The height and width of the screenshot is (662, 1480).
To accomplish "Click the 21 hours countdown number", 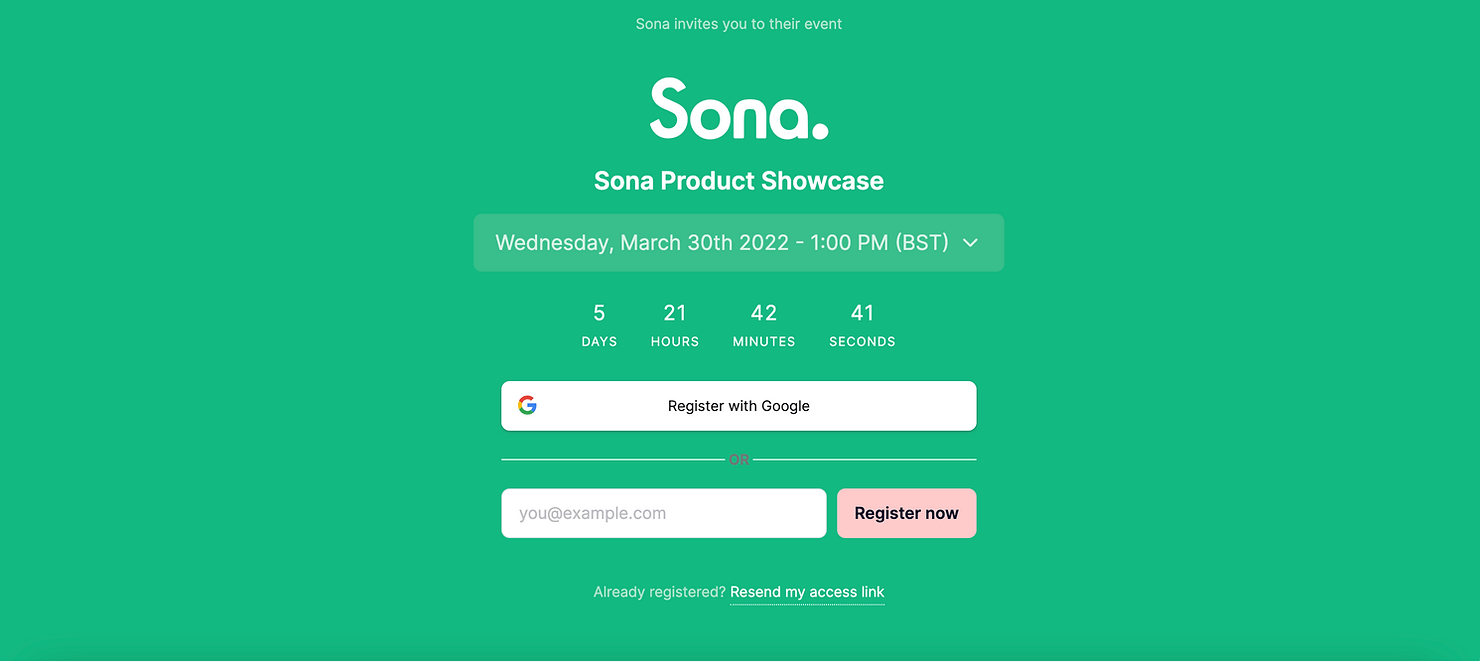I will [675, 313].
